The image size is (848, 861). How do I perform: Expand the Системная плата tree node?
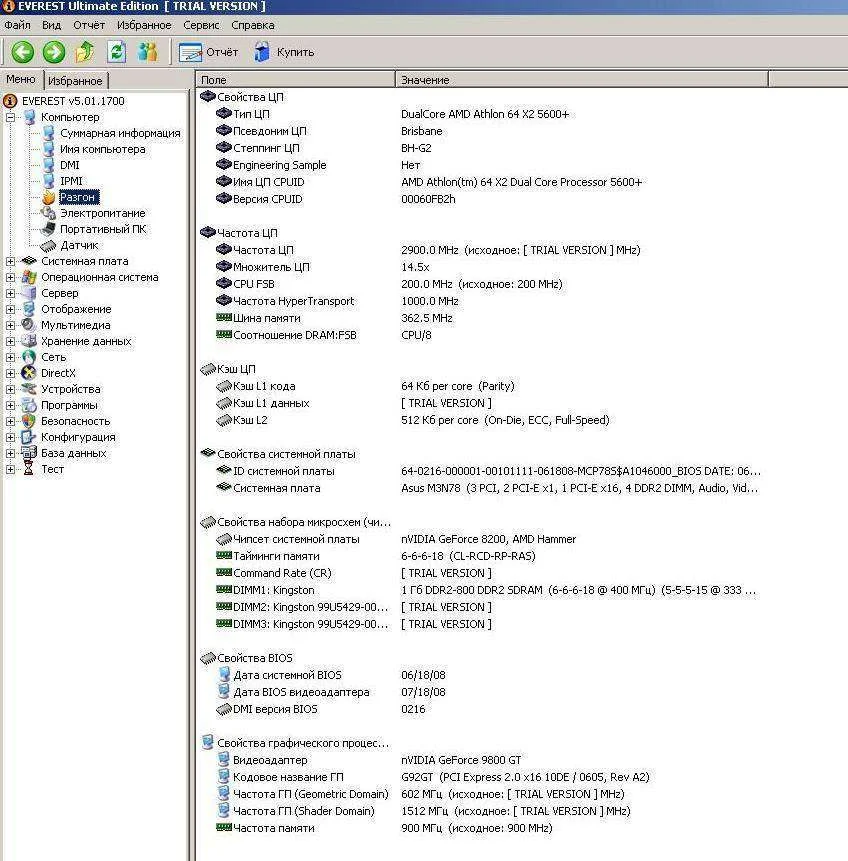[11, 261]
